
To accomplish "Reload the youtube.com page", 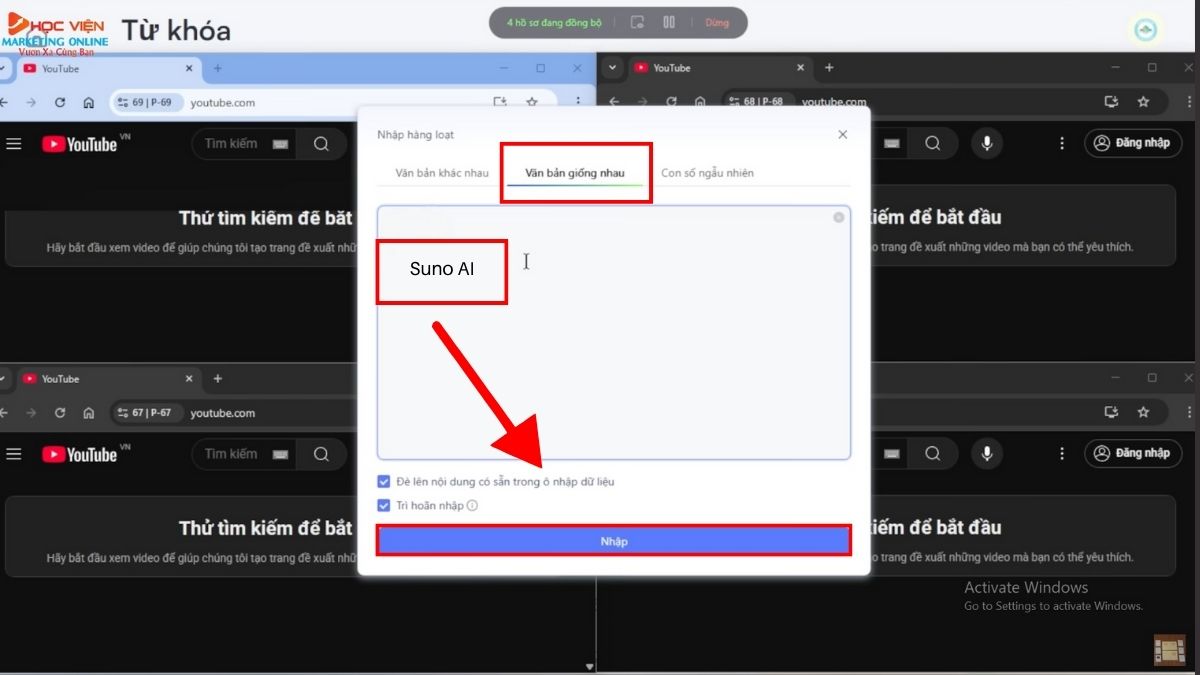I will point(60,101).
